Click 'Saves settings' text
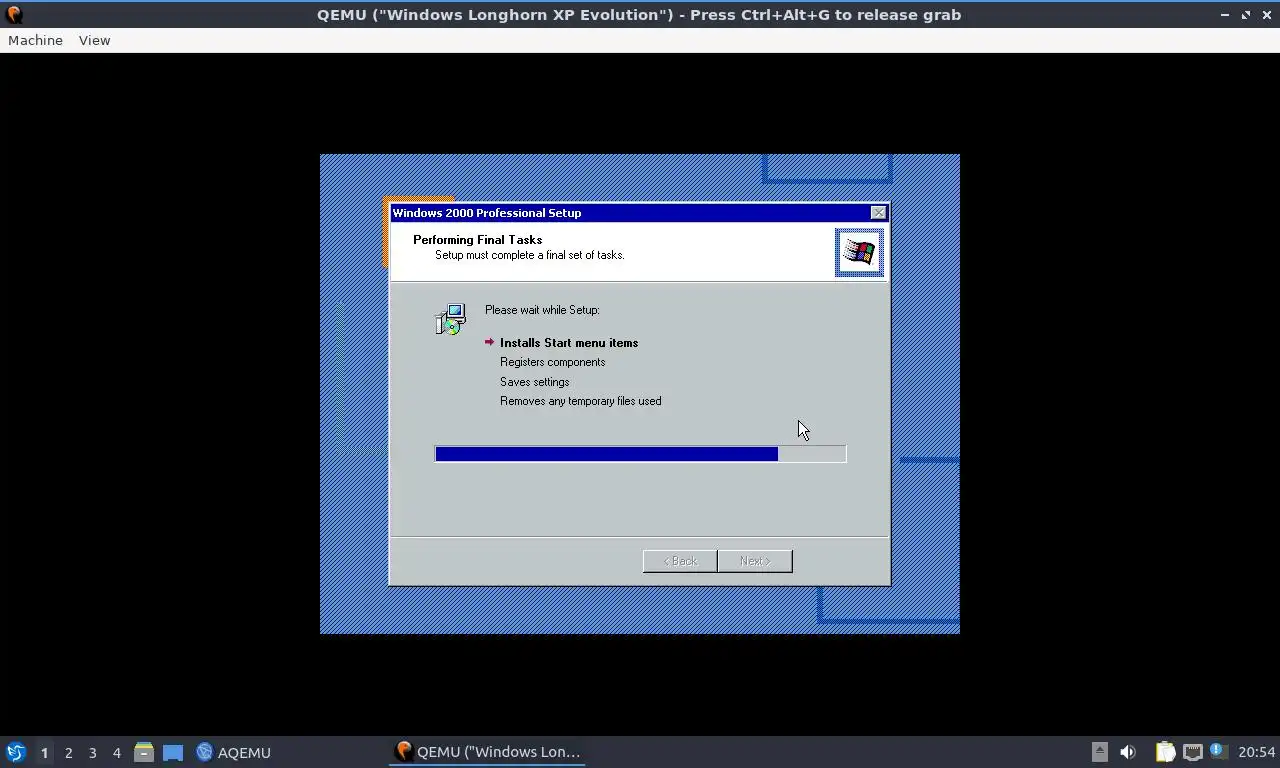 tap(534, 382)
